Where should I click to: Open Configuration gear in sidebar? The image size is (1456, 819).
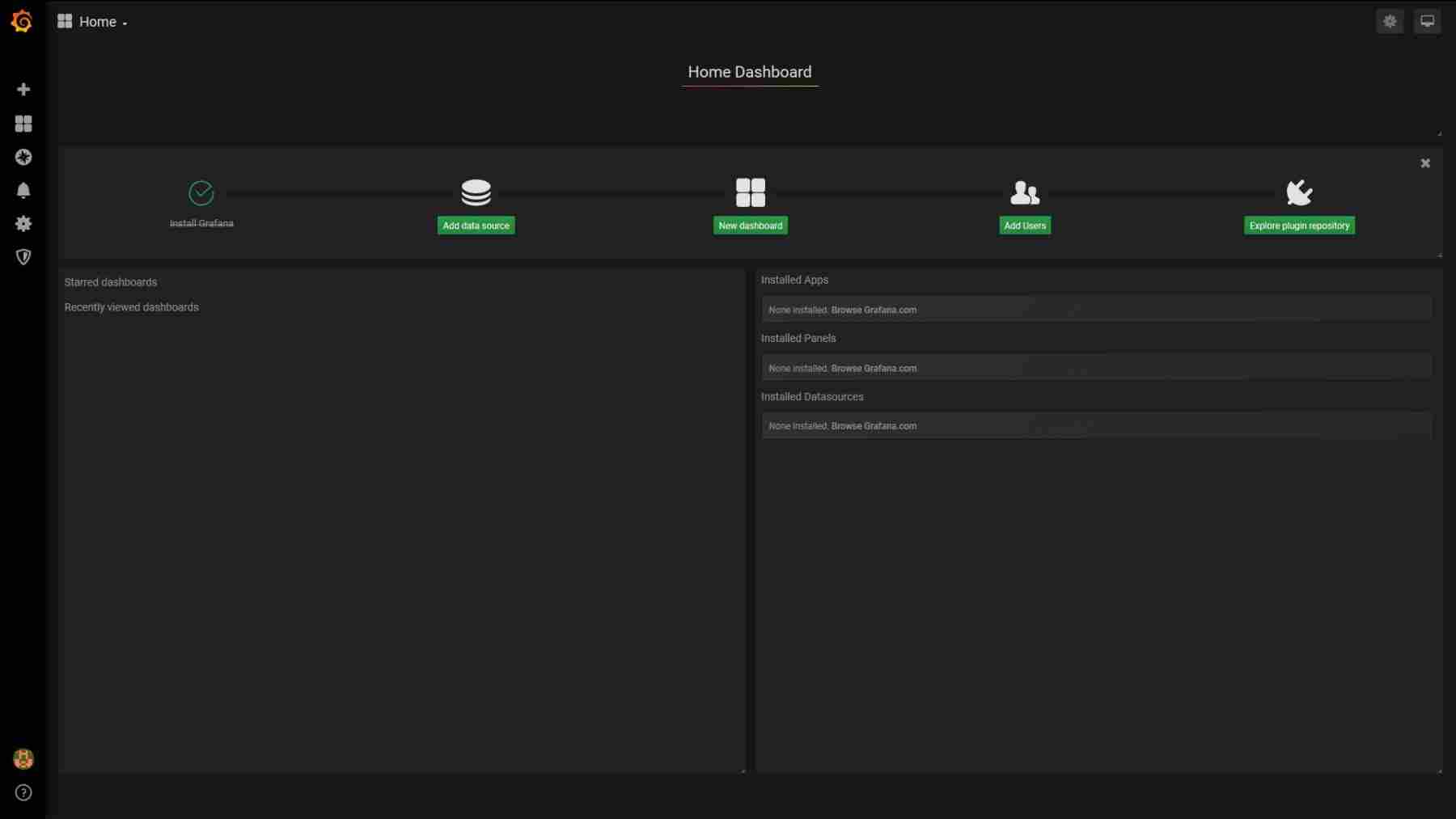click(23, 223)
